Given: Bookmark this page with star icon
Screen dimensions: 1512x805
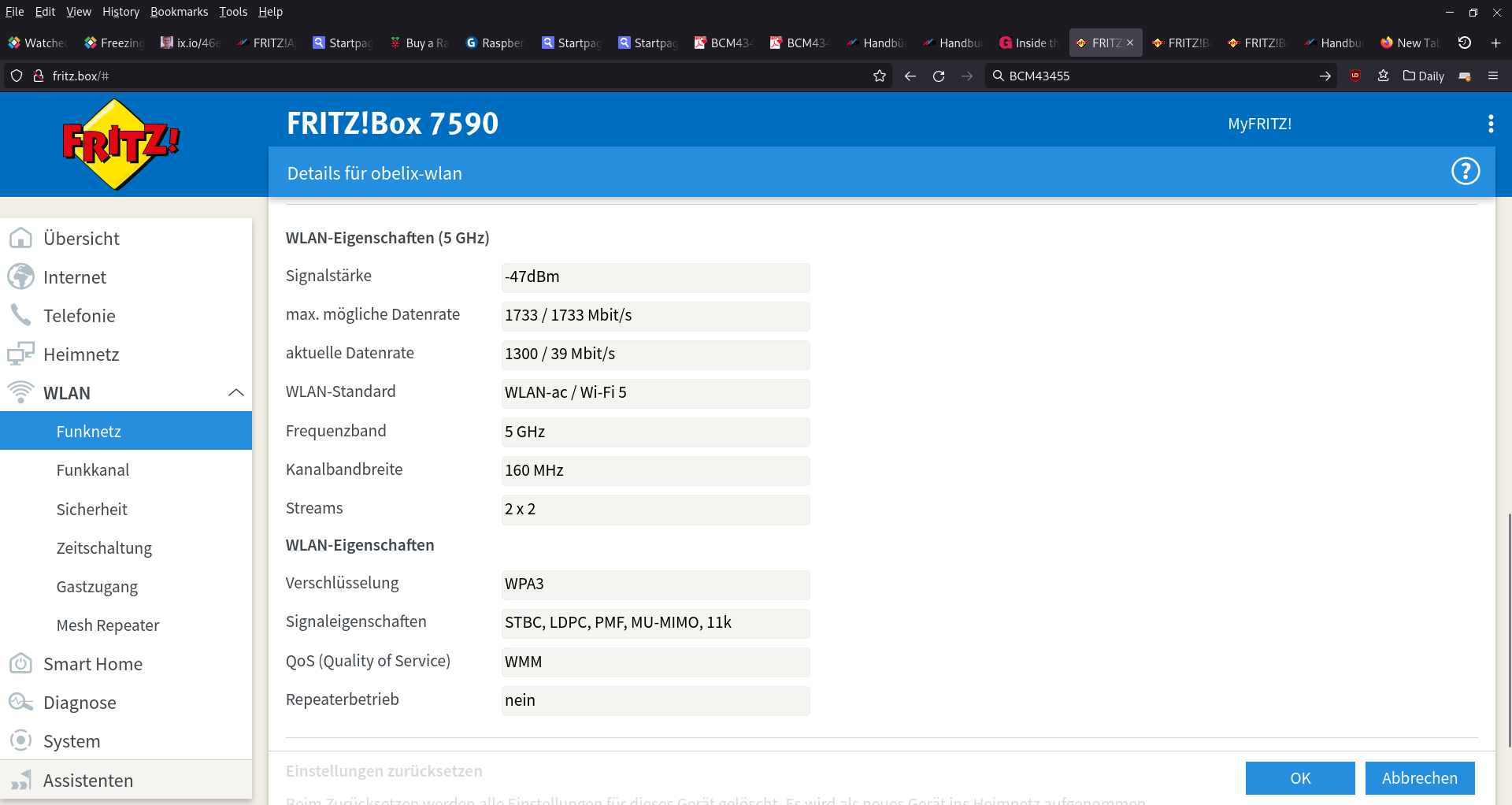Looking at the screenshot, I should point(880,76).
